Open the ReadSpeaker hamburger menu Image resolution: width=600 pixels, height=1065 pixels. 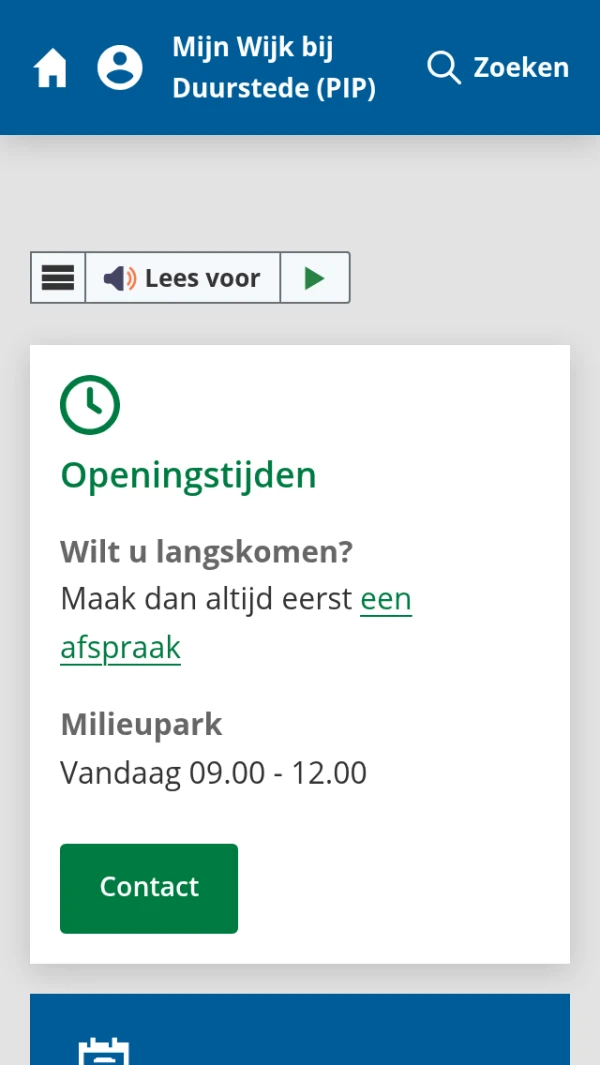tap(58, 278)
